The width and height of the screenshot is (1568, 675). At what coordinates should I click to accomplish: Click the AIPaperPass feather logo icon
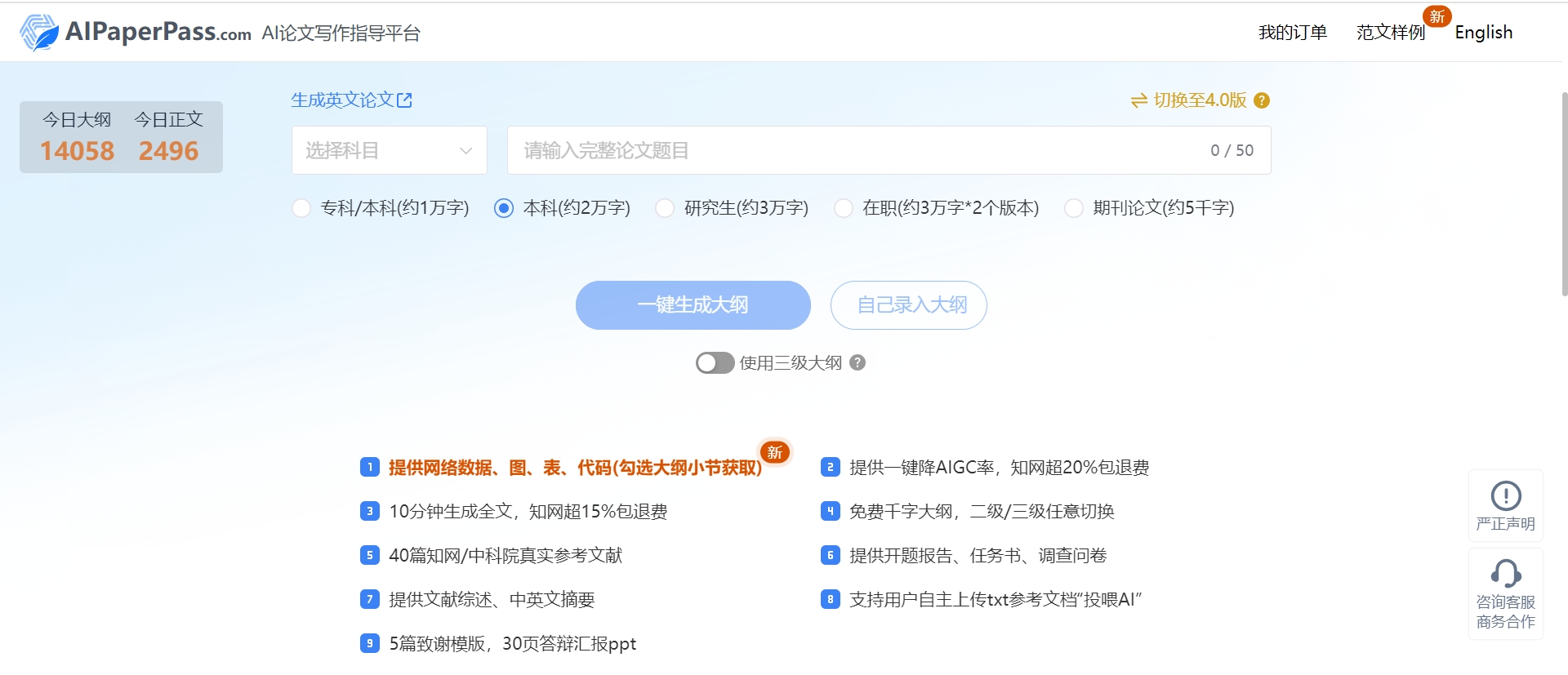[39, 33]
